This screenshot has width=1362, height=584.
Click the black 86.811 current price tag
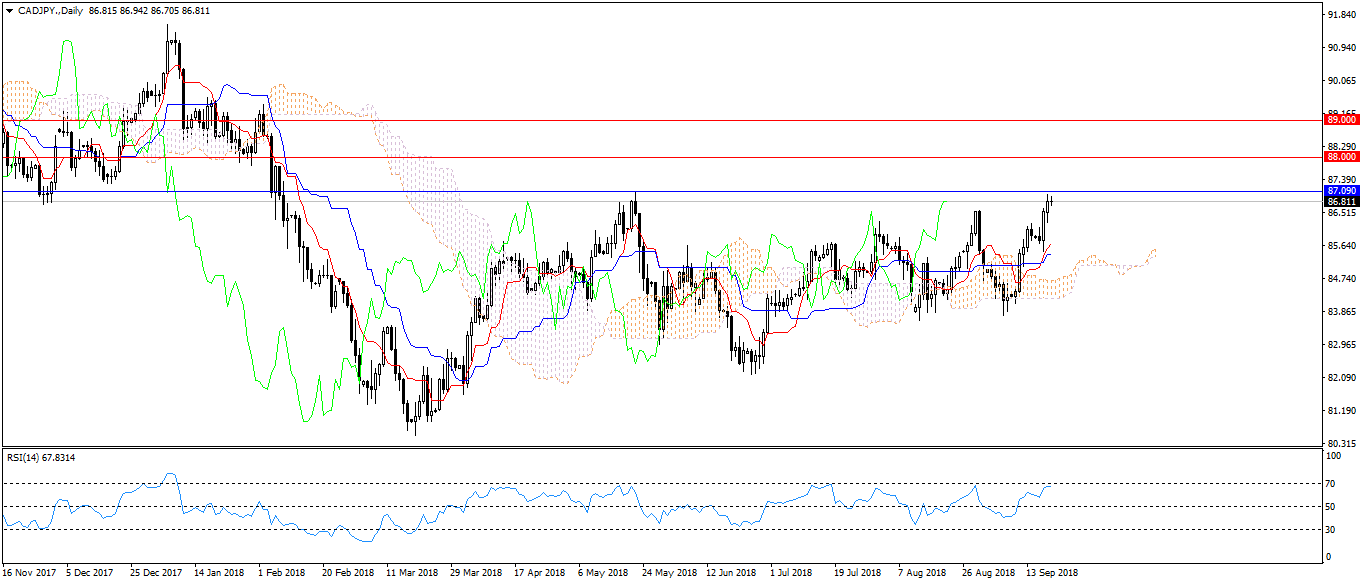coord(1340,201)
